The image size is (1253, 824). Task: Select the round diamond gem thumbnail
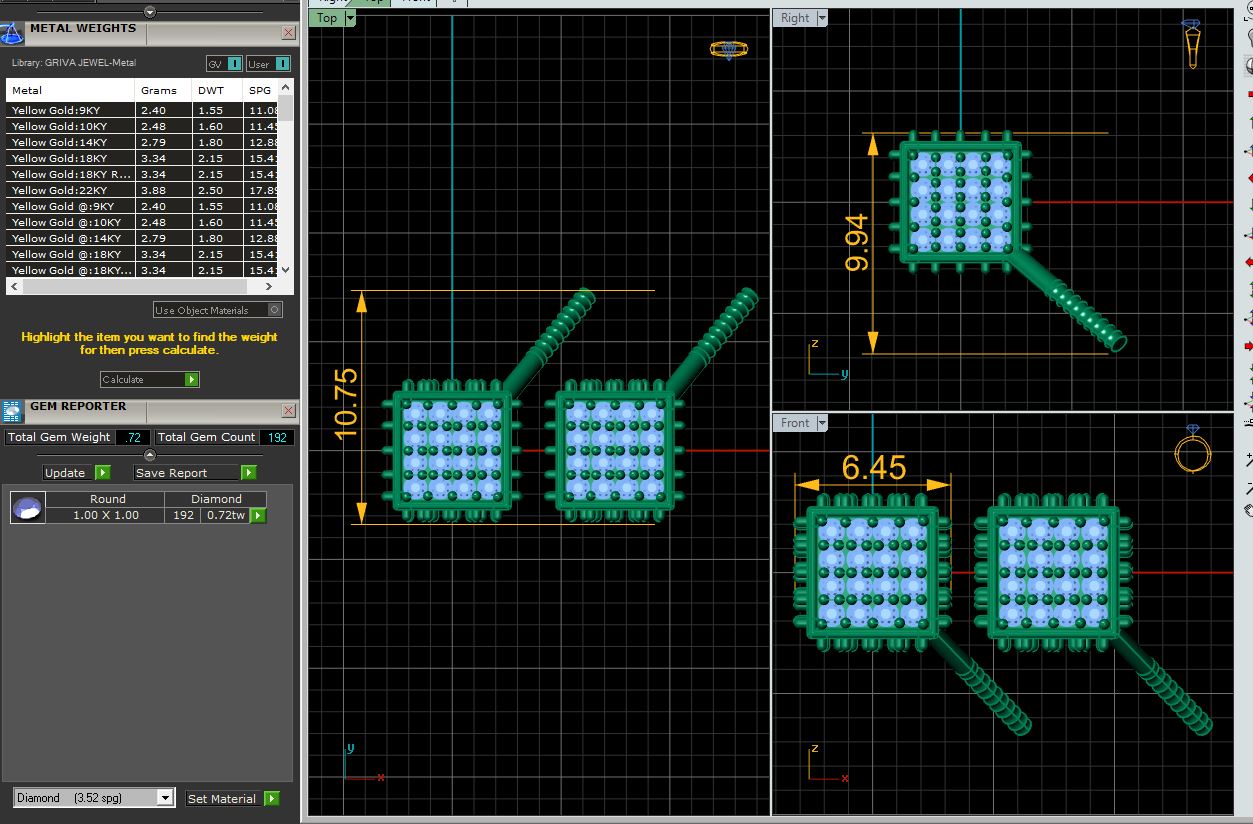pos(27,508)
